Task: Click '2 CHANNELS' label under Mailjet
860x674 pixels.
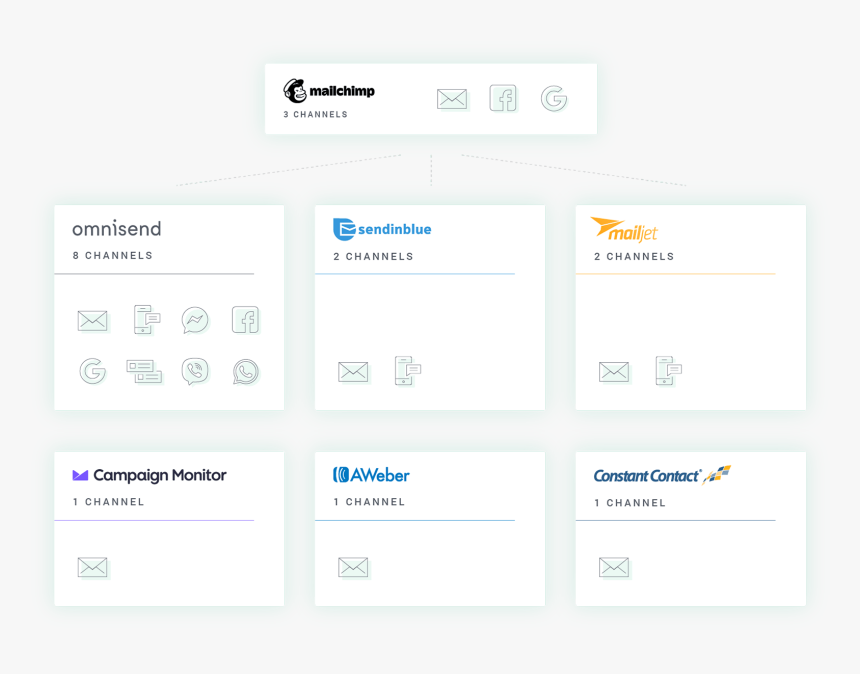Action: point(634,257)
